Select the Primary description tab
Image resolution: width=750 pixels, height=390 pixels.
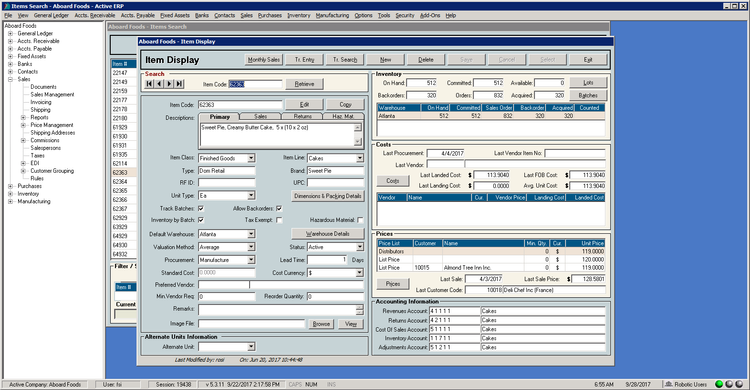(220, 116)
